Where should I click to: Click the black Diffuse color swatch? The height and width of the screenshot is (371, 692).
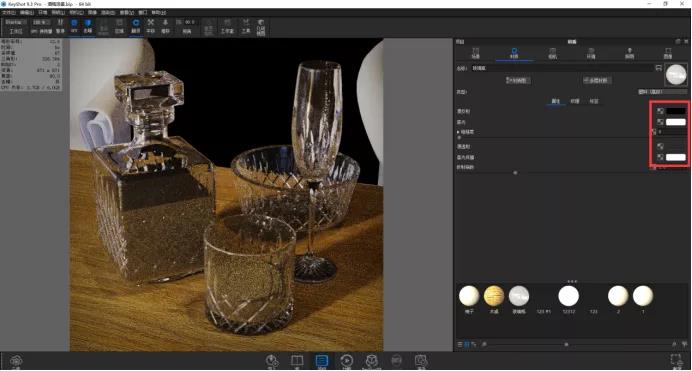click(x=676, y=111)
